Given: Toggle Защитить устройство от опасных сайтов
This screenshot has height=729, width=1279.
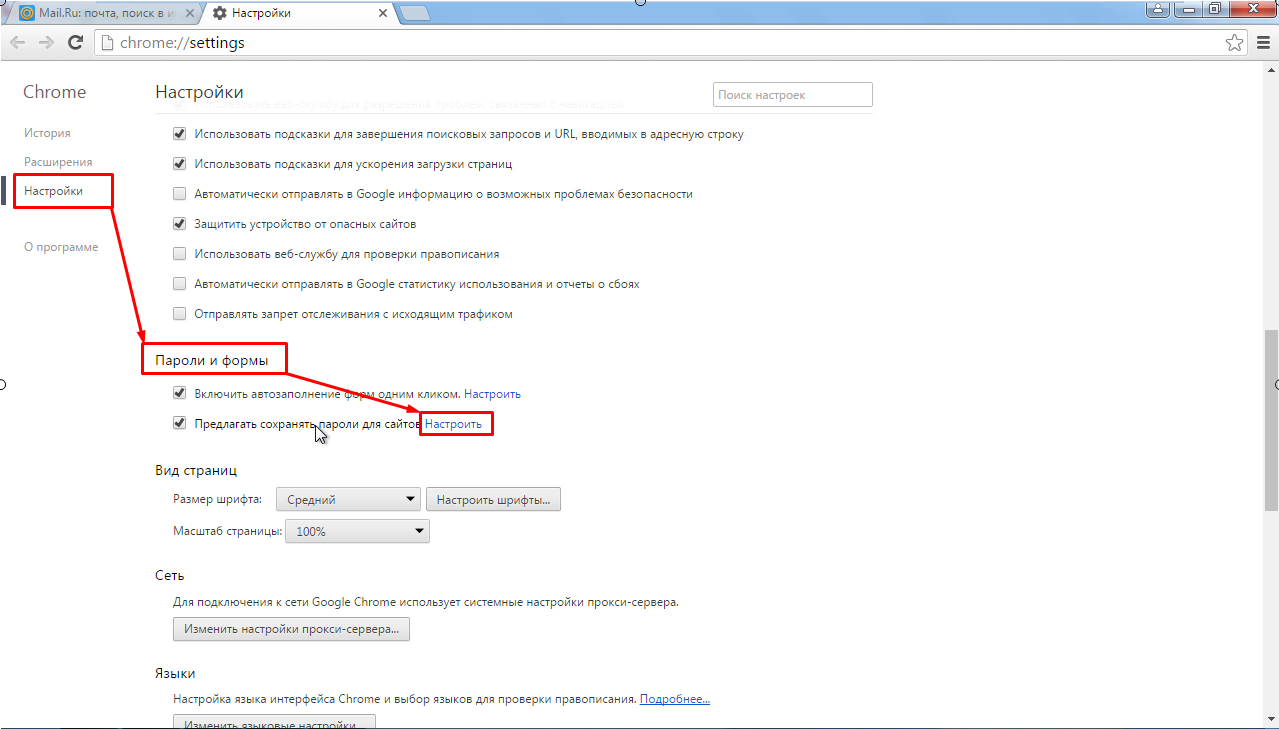Looking at the screenshot, I should point(180,224).
